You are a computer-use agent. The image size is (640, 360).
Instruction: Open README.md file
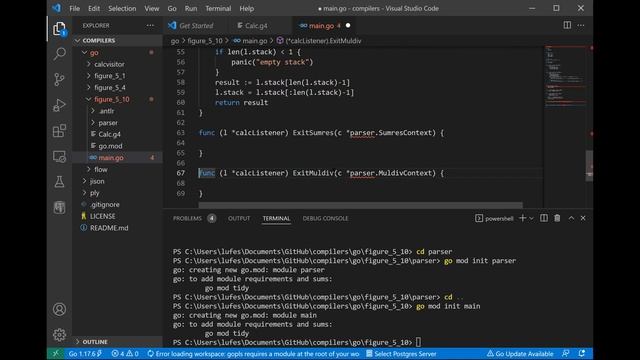109,228
